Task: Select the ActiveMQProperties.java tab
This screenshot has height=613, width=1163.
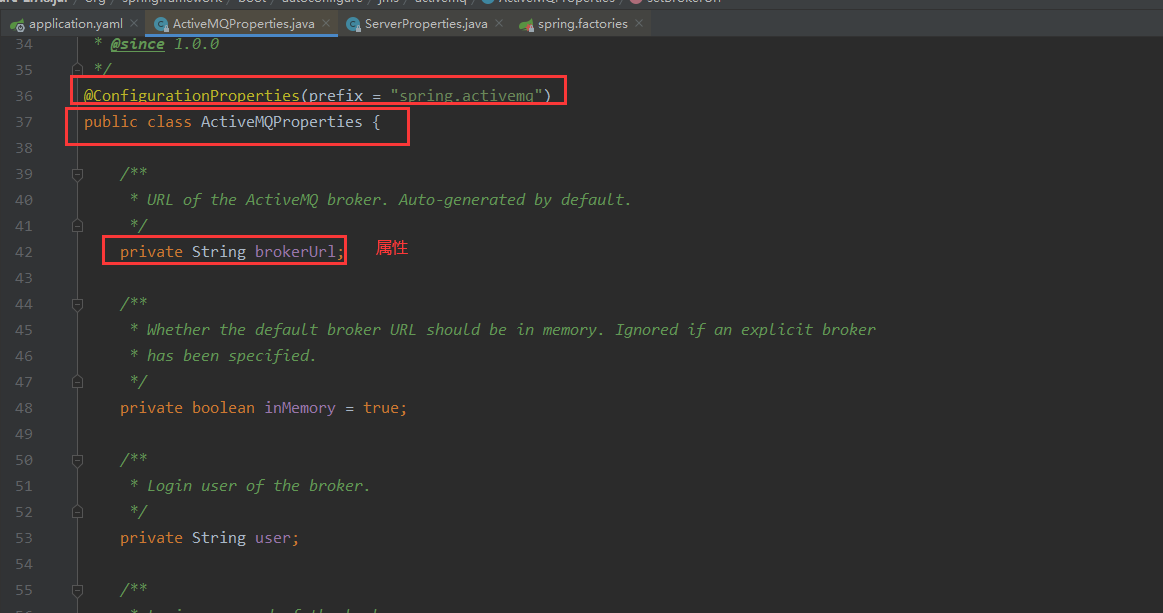Action: [x=243, y=24]
